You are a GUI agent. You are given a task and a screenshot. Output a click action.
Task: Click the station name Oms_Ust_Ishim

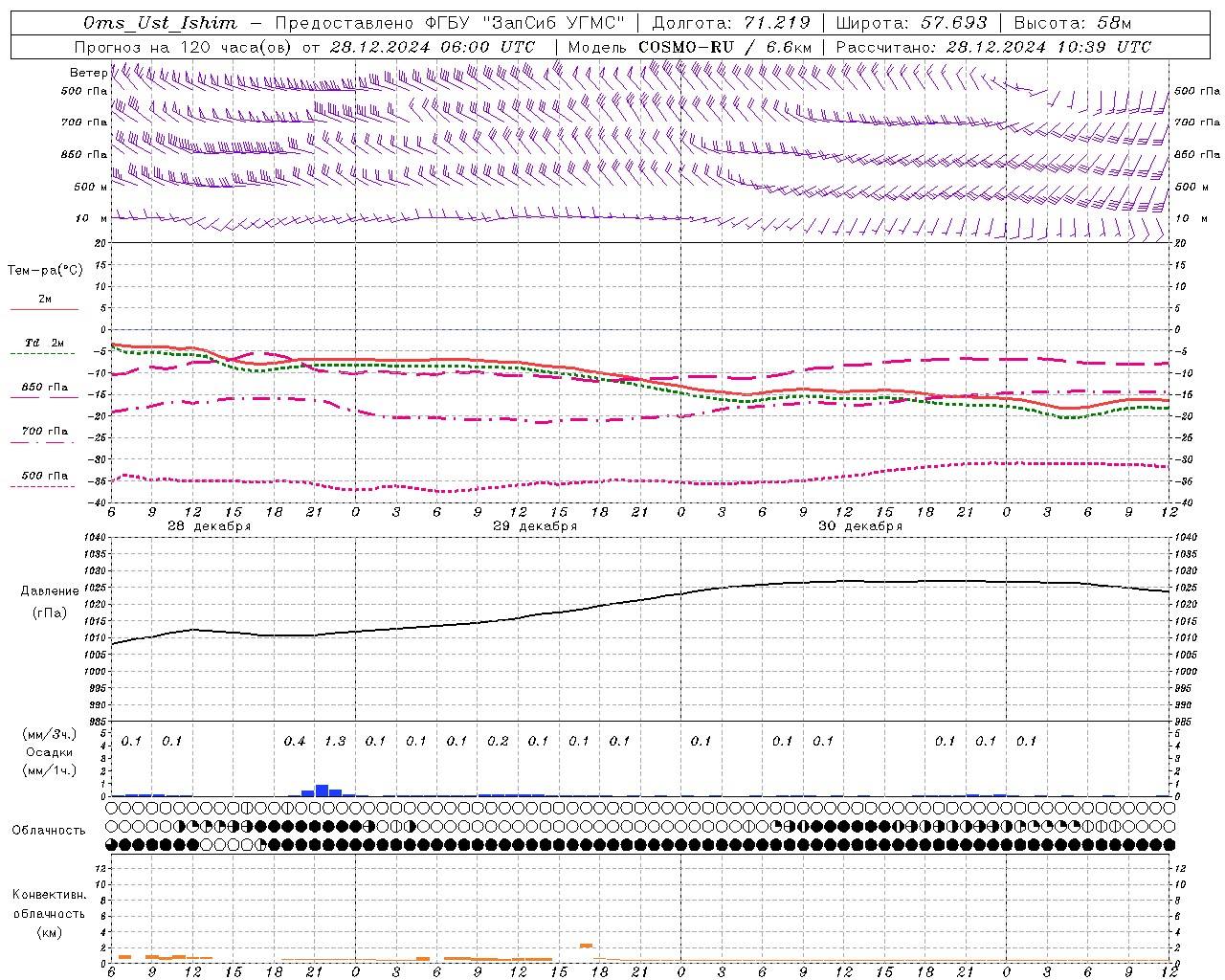click(x=160, y=23)
